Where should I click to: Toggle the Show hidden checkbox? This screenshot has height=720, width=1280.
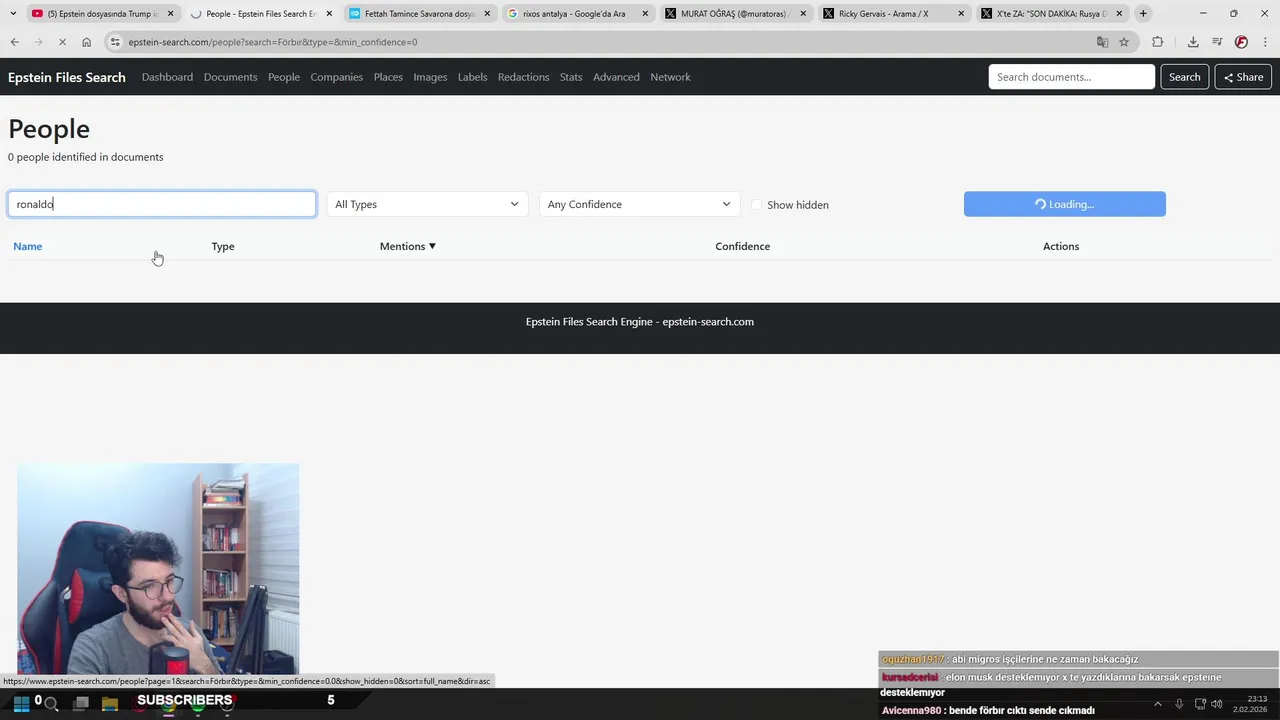(x=757, y=205)
